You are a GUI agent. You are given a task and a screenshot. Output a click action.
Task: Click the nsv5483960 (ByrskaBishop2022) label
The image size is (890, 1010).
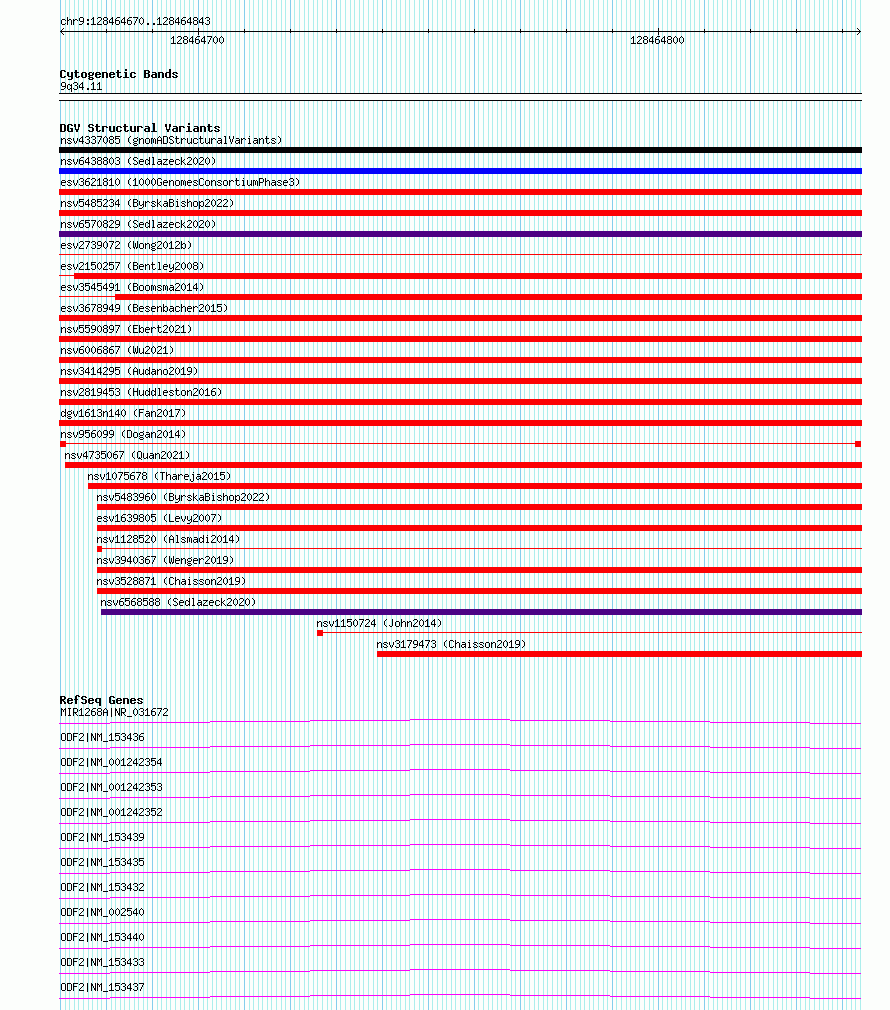[183, 497]
